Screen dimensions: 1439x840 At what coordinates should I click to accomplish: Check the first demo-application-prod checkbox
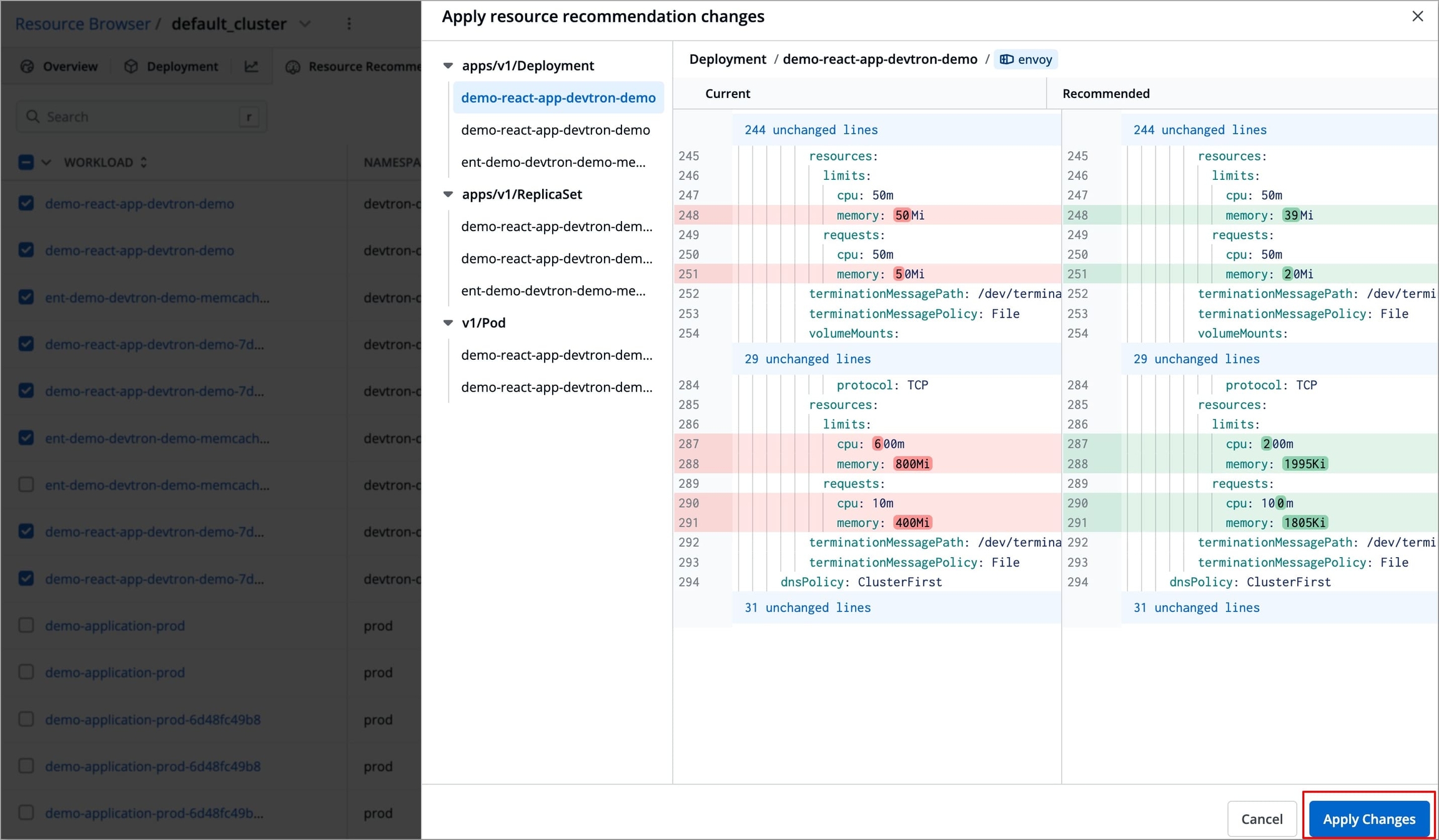click(x=26, y=625)
